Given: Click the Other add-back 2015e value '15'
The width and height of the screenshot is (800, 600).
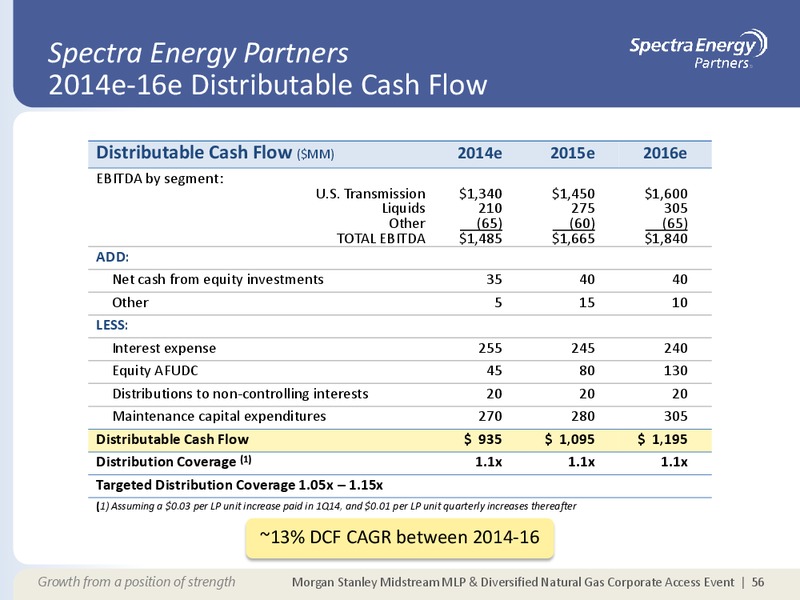Looking at the screenshot, I should tap(587, 303).
